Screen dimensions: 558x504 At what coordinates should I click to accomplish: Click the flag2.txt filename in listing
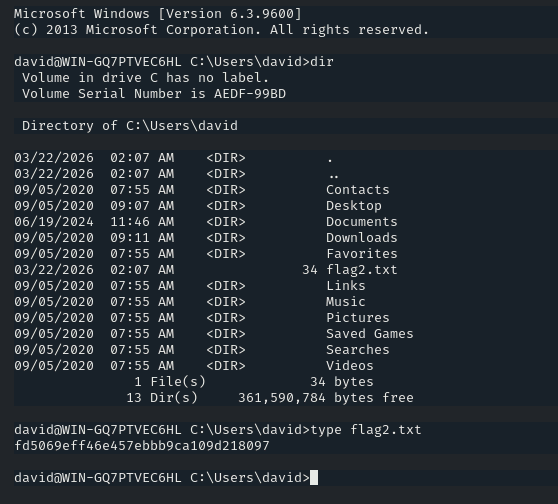coord(362,270)
